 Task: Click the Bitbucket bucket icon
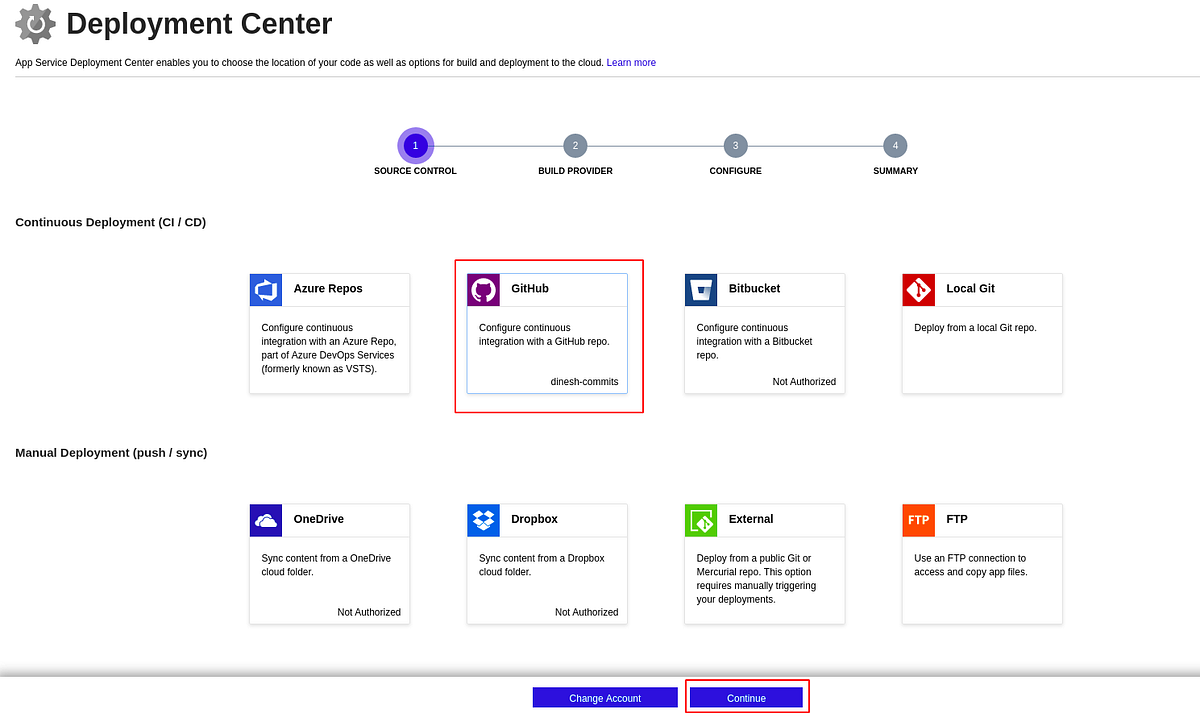701,289
